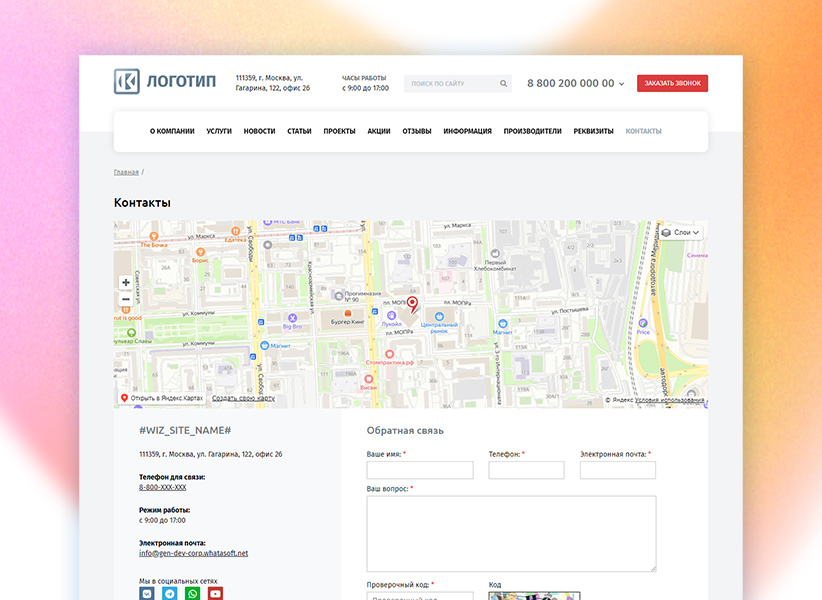Expand the phone number dropdown arrow
Viewport: 822px width, 600px height.
622,84
